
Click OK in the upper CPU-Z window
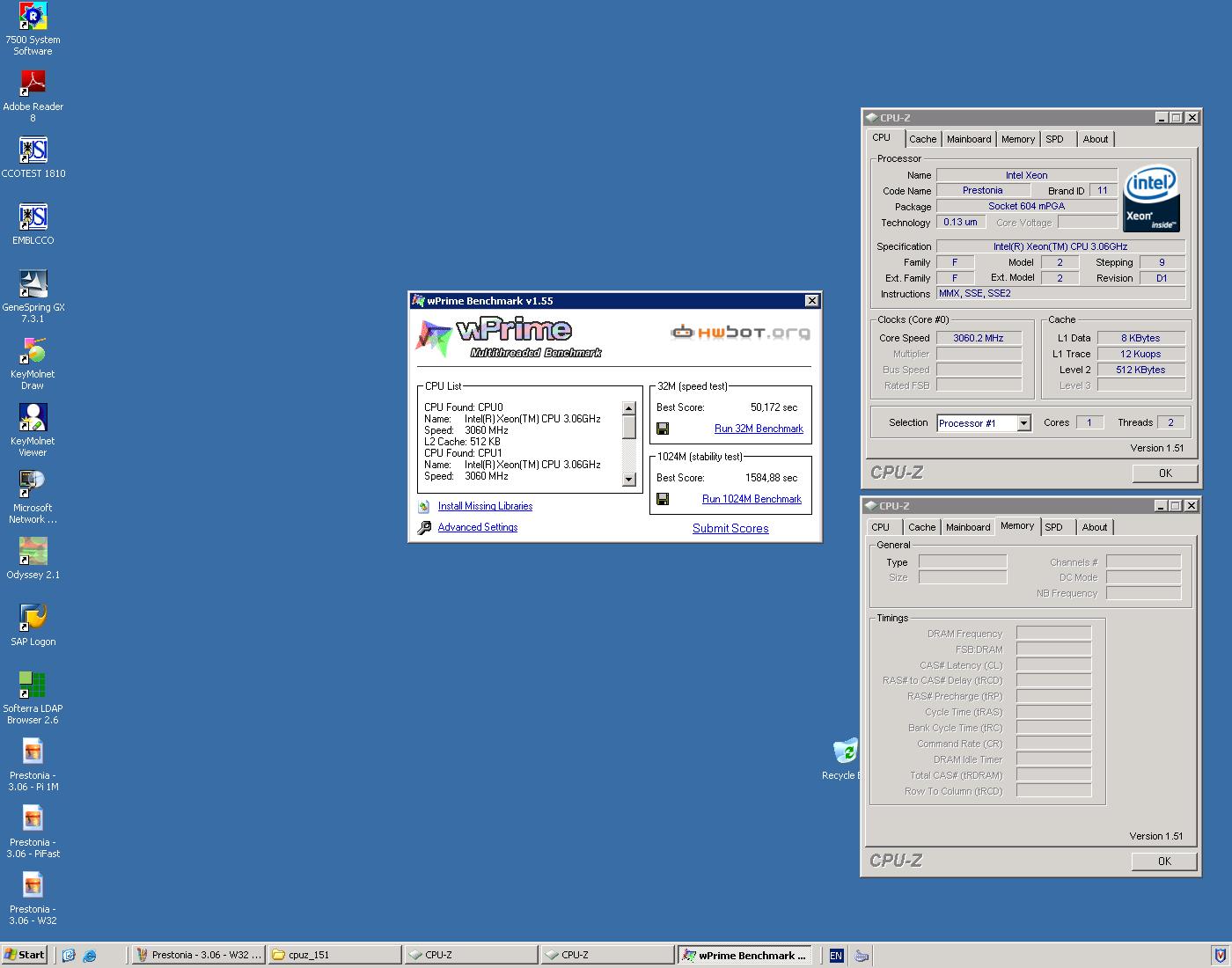click(x=1165, y=473)
